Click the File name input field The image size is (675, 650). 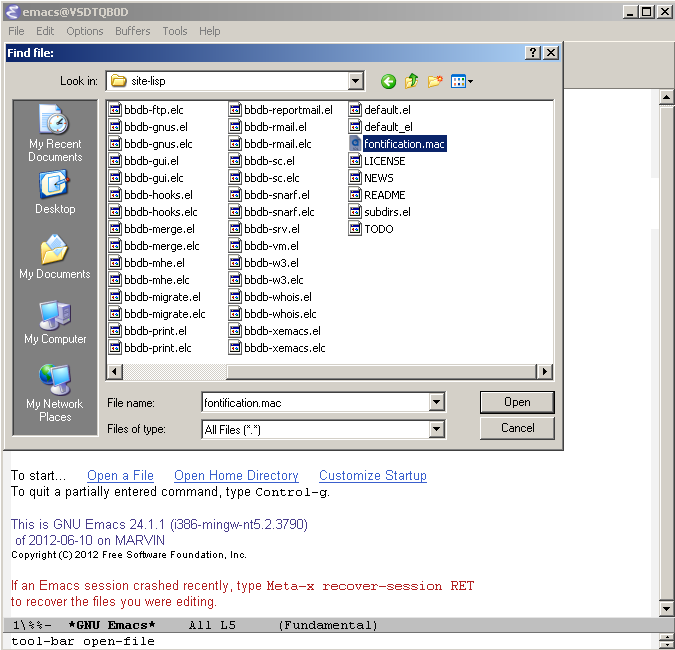(316, 402)
